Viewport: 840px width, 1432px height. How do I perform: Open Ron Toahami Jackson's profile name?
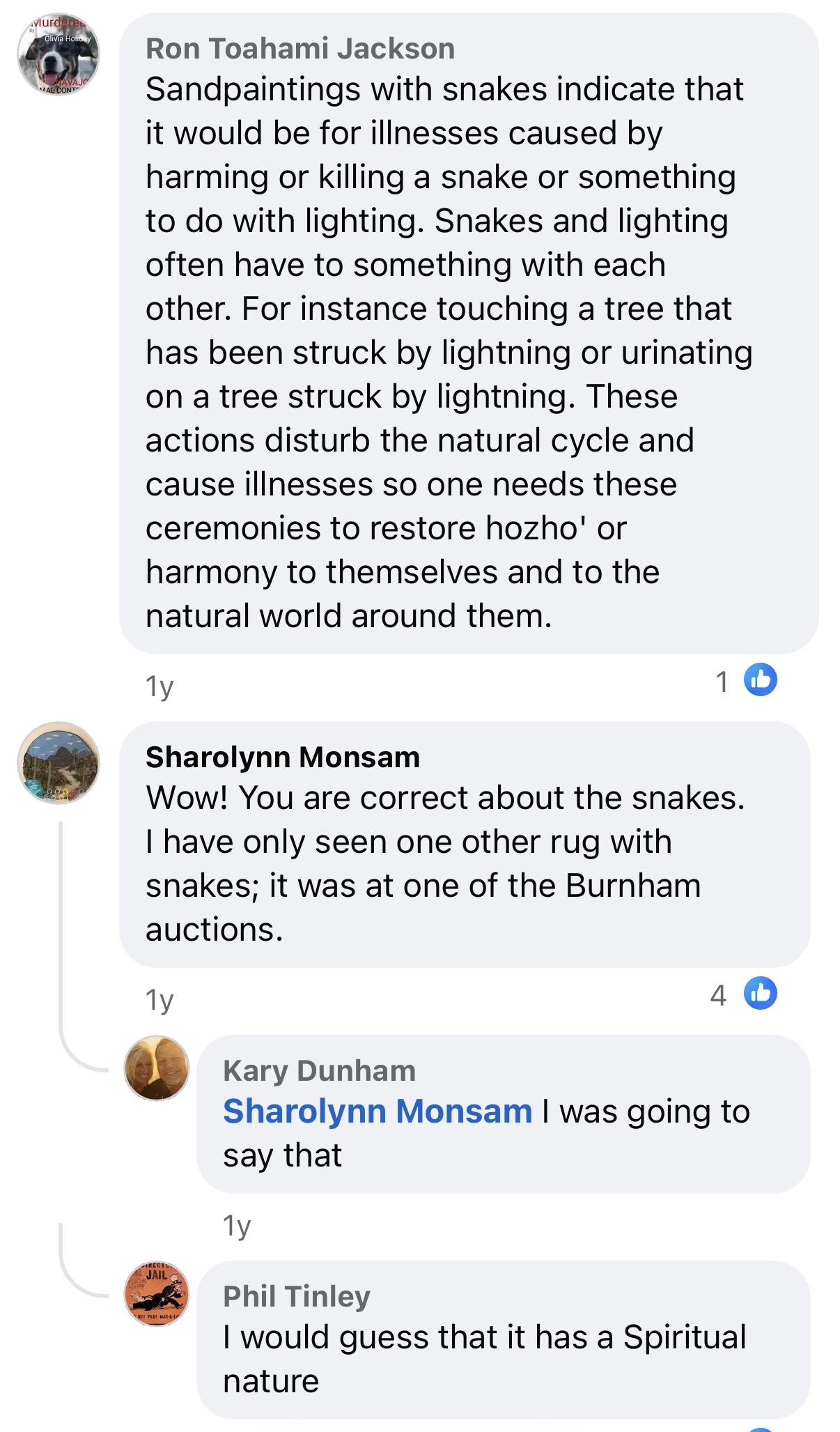(x=300, y=49)
